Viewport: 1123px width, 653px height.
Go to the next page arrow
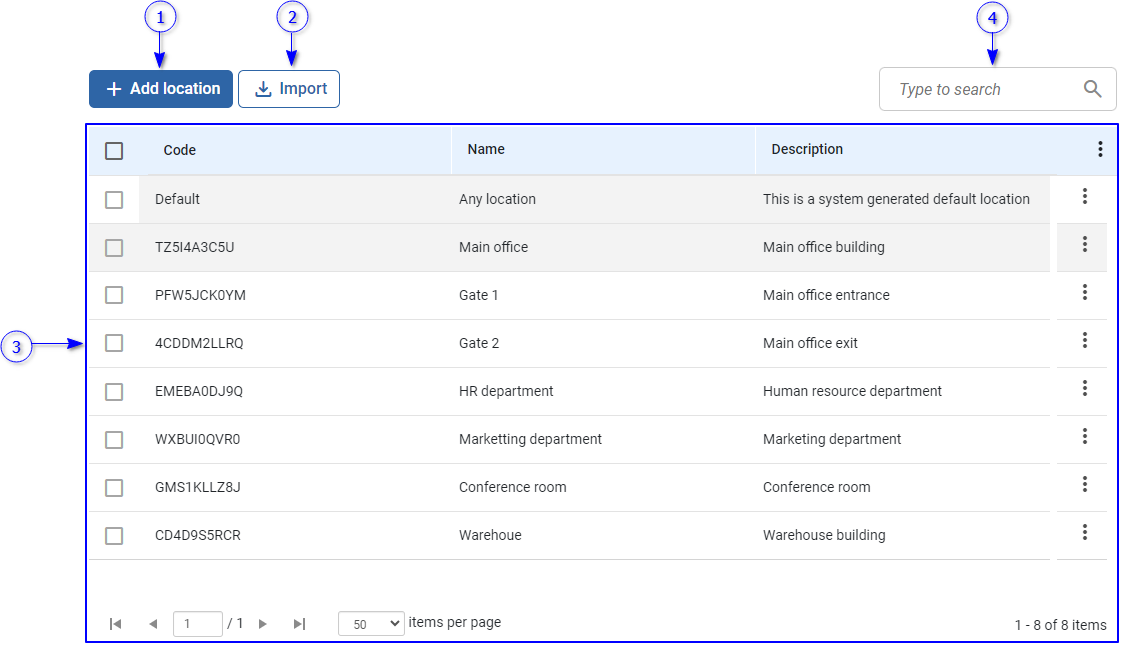(x=263, y=624)
